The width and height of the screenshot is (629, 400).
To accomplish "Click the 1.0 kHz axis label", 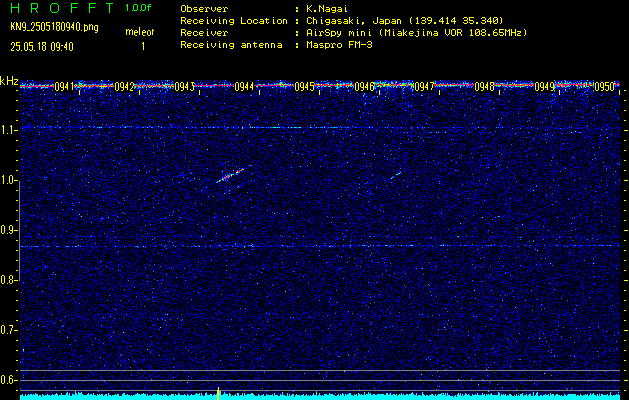I will tap(9, 181).
